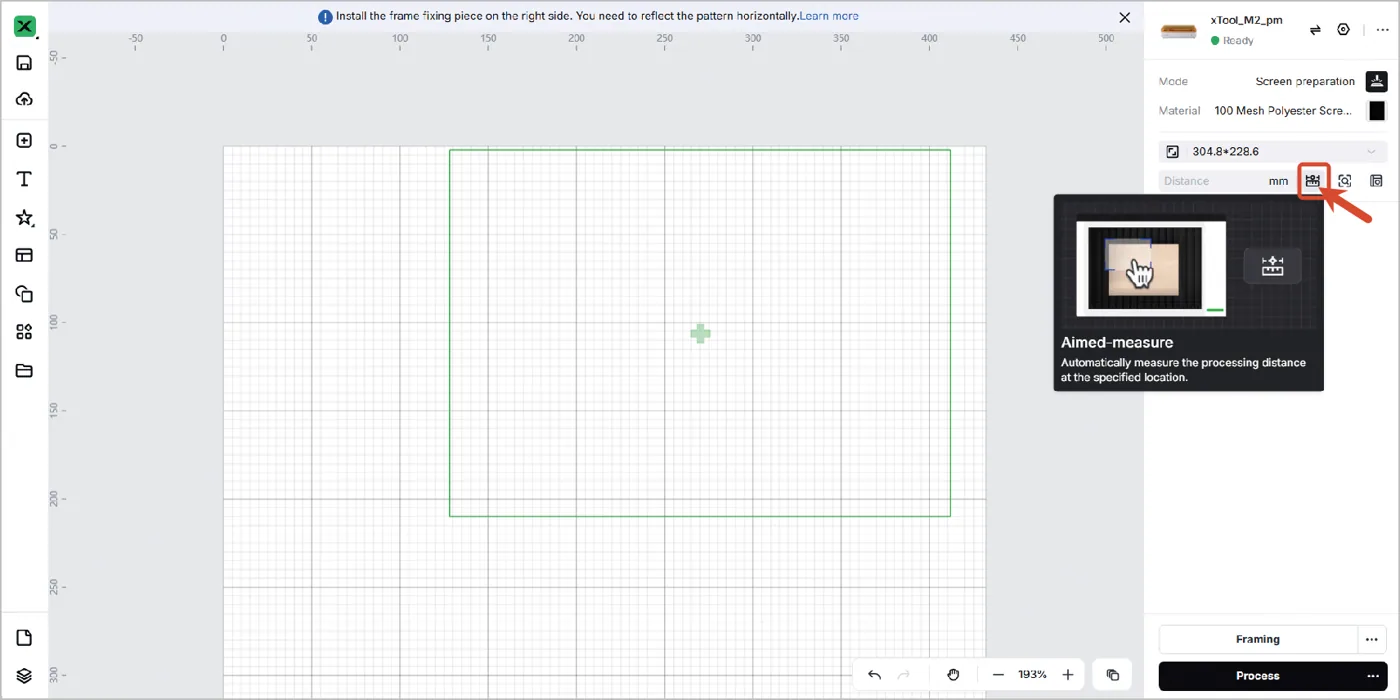Screen dimensions: 1400x700
Task: Click the Distance input field
Action: [1226, 181]
